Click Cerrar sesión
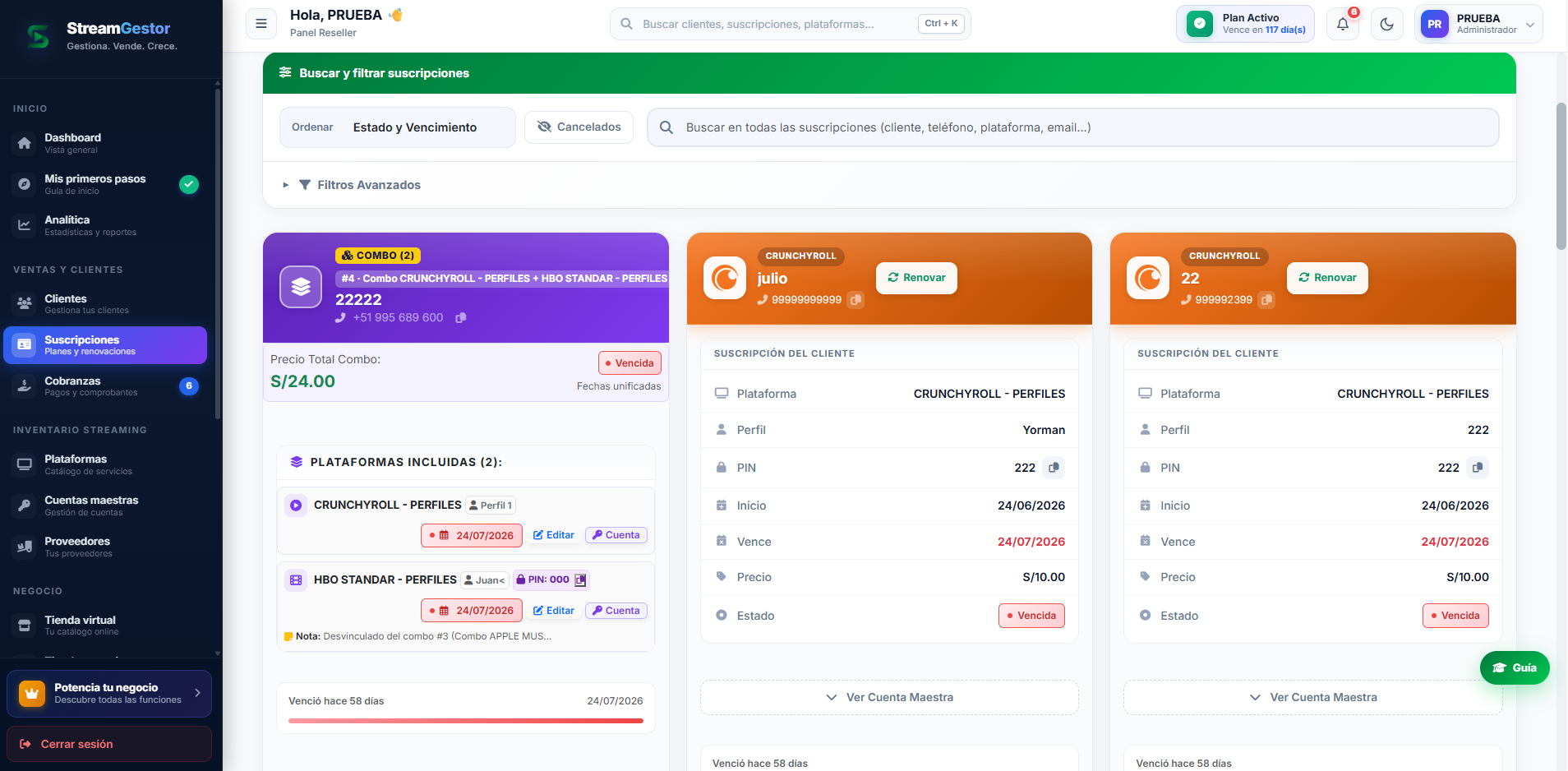 [109, 744]
